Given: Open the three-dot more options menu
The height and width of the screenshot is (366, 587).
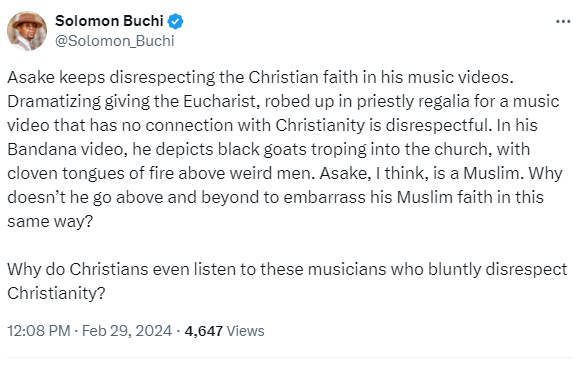Looking at the screenshot, I should [x=563, y=21].
